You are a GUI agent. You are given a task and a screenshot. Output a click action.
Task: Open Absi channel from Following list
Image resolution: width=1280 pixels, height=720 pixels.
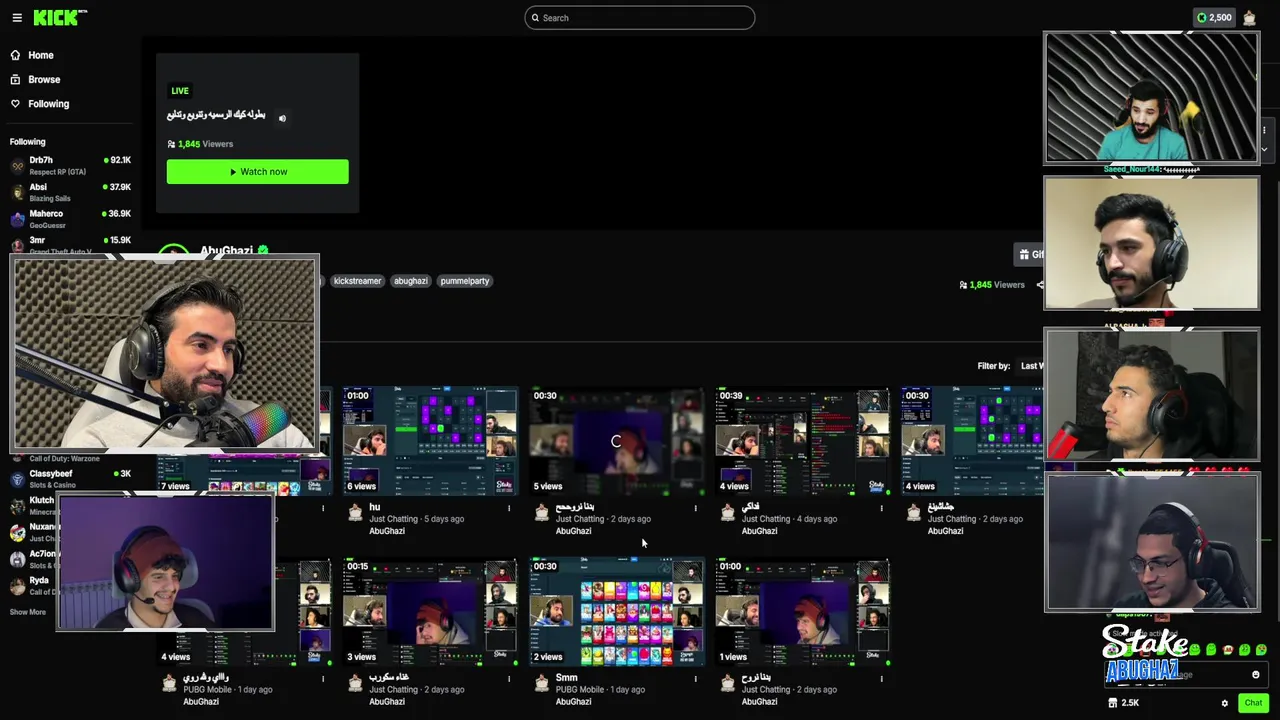coord(70,192)
